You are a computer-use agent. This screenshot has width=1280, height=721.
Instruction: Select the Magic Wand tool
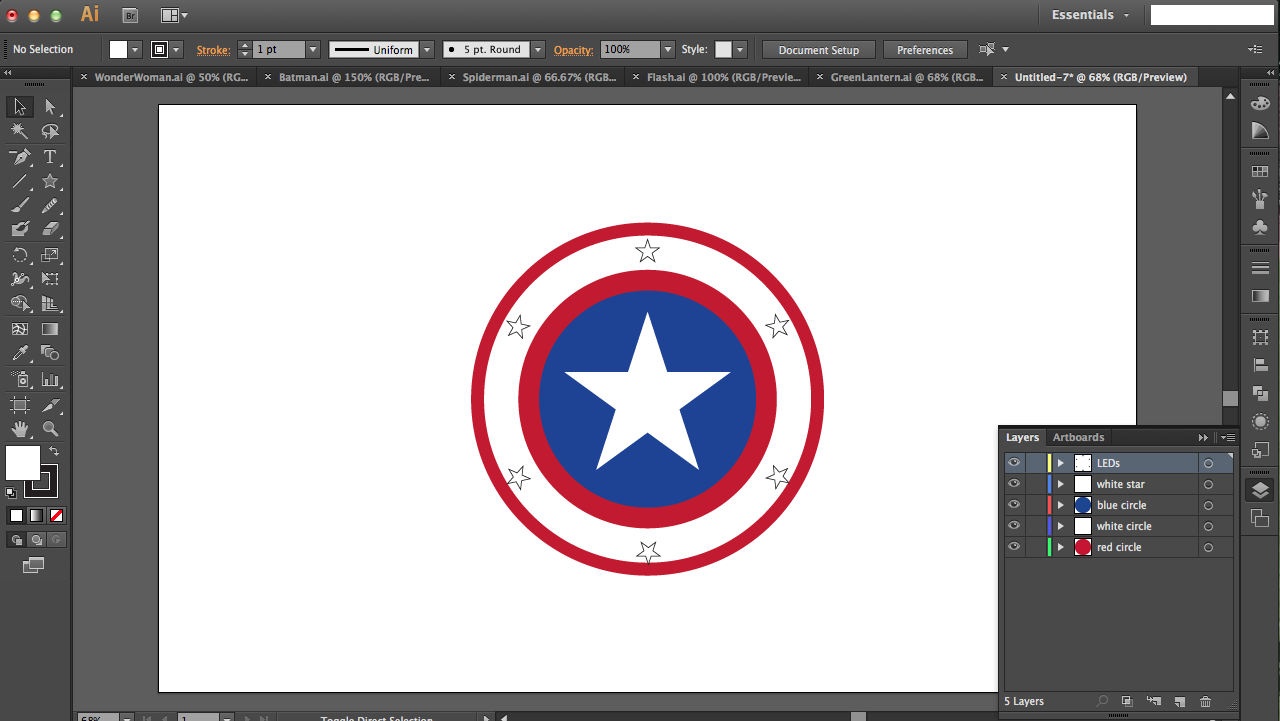click(19, 132)
